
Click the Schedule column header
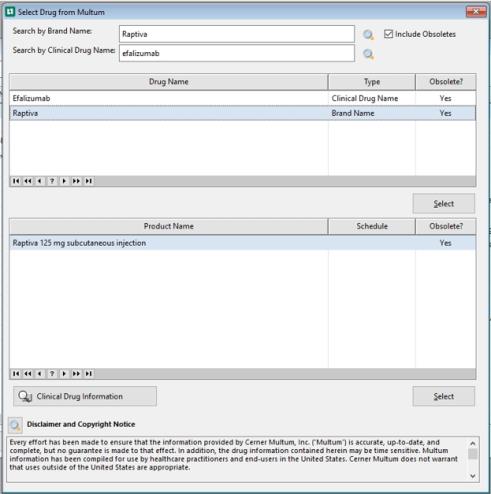point(372,226)
